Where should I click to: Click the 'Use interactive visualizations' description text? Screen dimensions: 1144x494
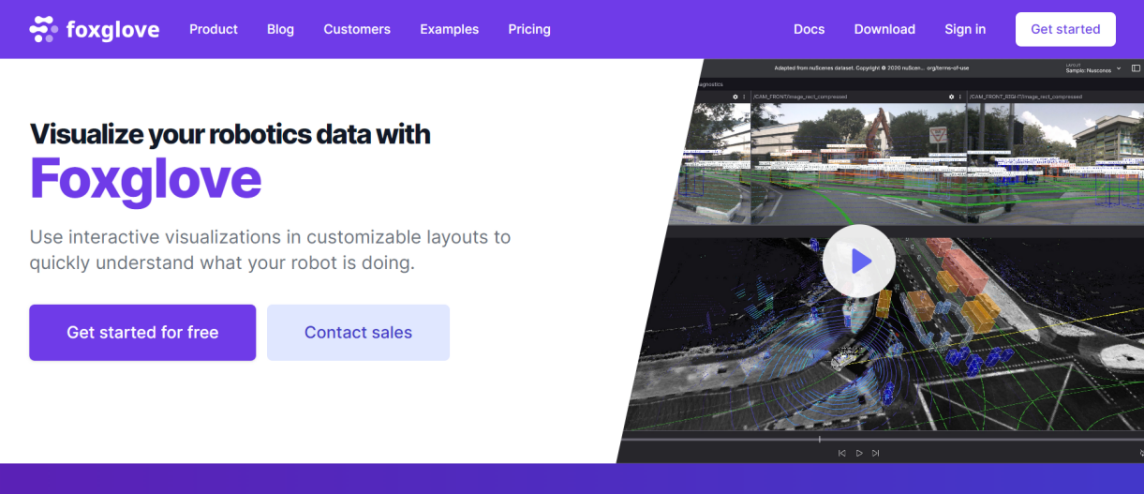tap(270, 250)
